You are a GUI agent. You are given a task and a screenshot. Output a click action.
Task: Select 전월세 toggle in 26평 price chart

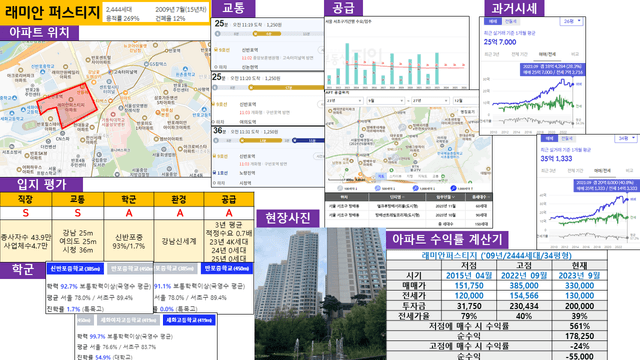[511, 21]
